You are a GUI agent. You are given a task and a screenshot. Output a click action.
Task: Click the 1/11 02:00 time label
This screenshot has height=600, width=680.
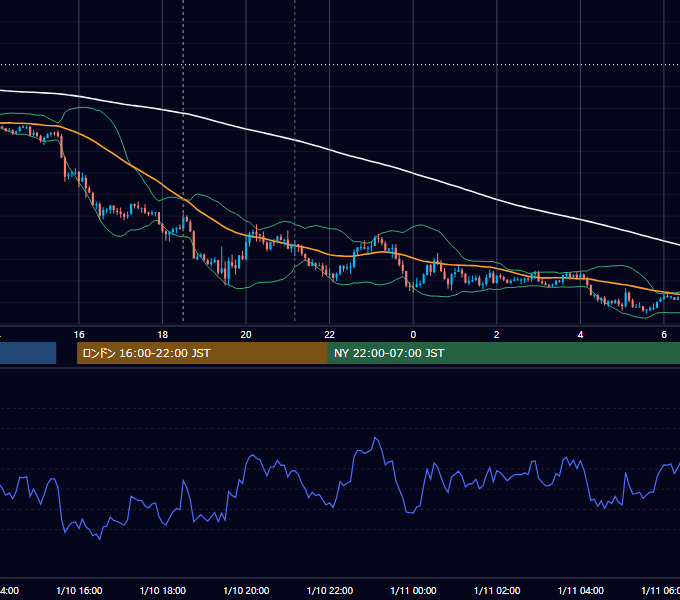[x=497, y=590]
